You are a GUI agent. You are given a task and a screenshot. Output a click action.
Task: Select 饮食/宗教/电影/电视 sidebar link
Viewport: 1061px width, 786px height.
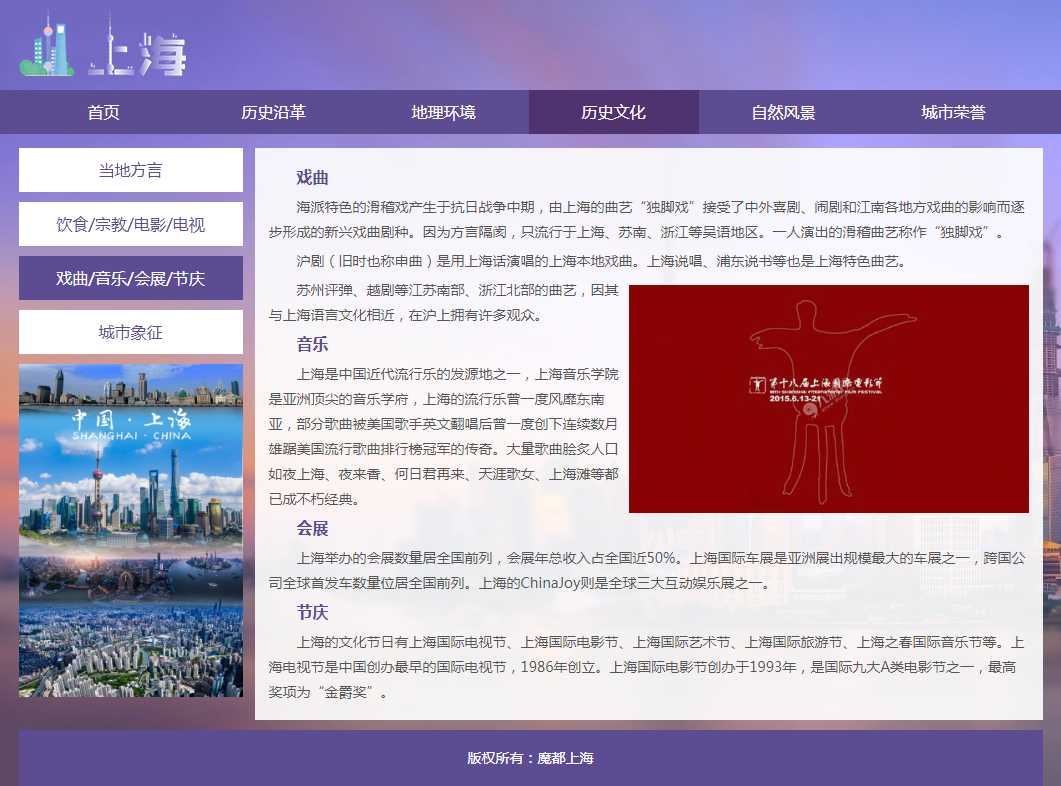click(131, 224)
